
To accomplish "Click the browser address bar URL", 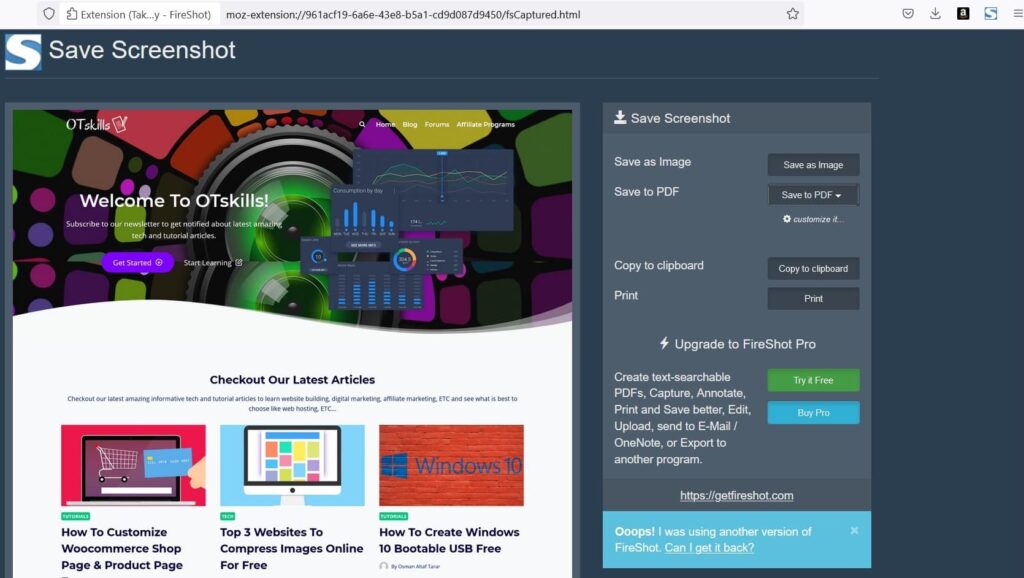I will point(403,14).
